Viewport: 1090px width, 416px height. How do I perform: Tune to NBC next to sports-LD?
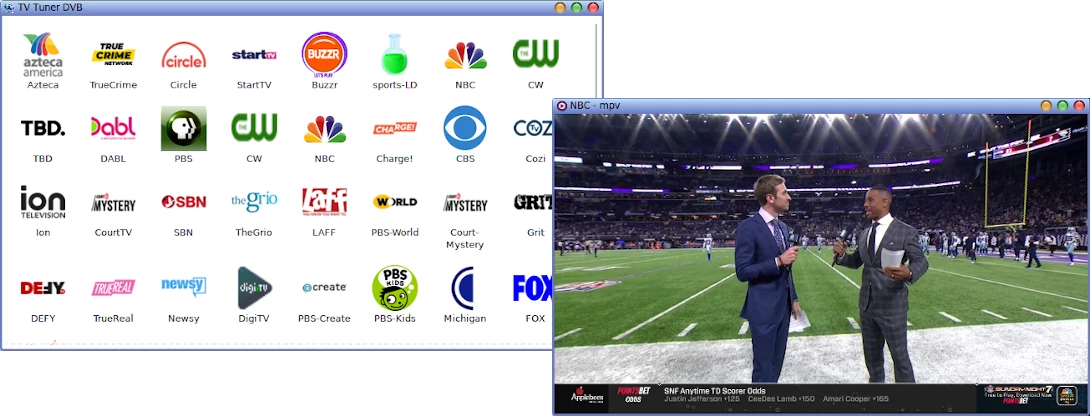[x=465, y=54]
